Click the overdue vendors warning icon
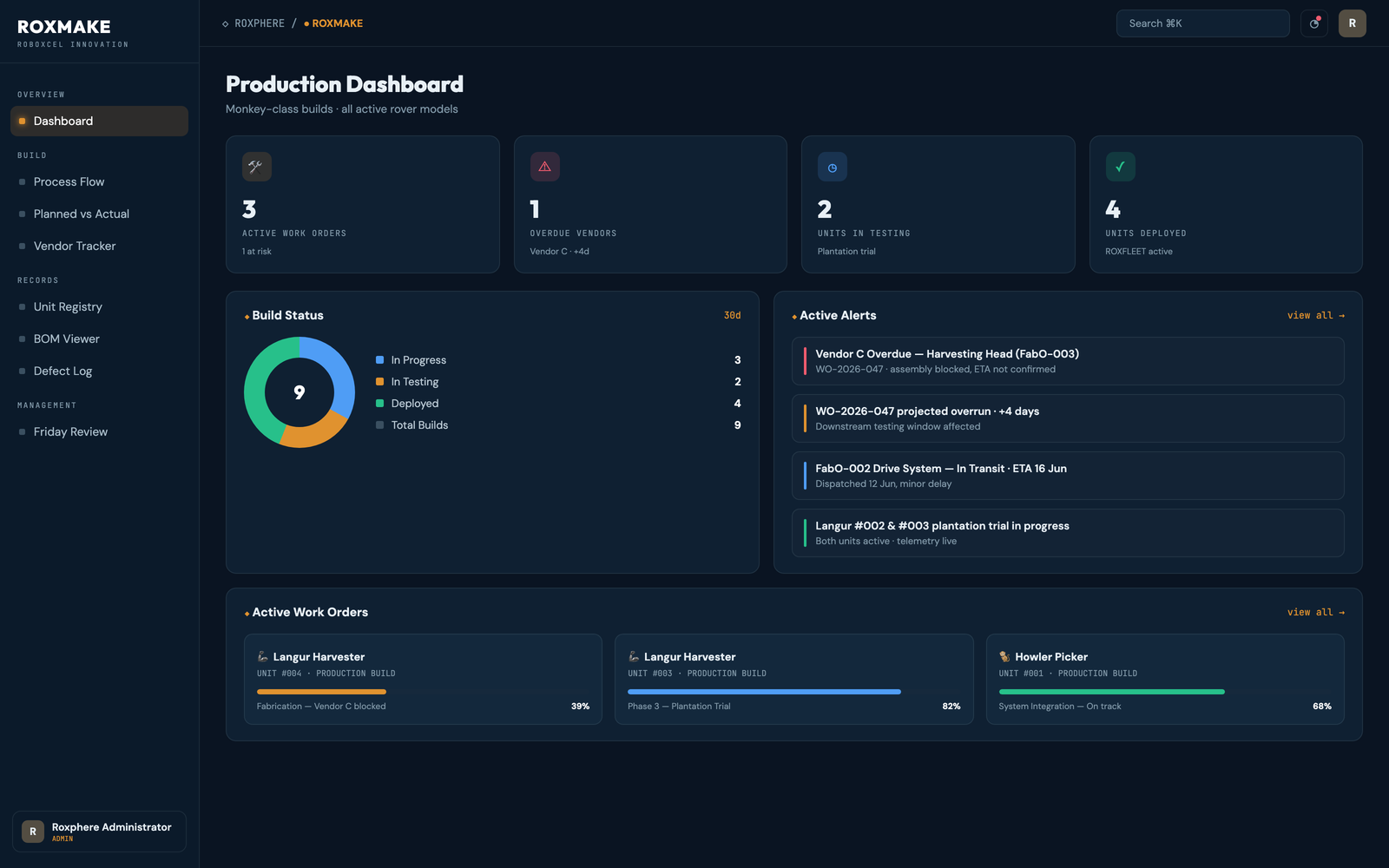This screenshot has width=1389, height=868. click(x=544, y=167)
